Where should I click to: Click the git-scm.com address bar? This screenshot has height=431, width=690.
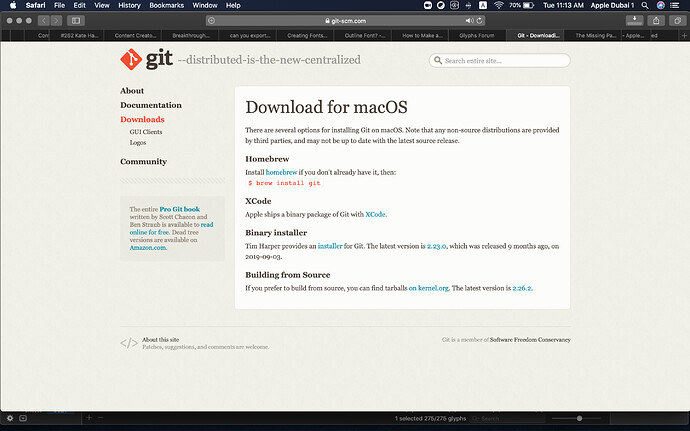(345, 21)
